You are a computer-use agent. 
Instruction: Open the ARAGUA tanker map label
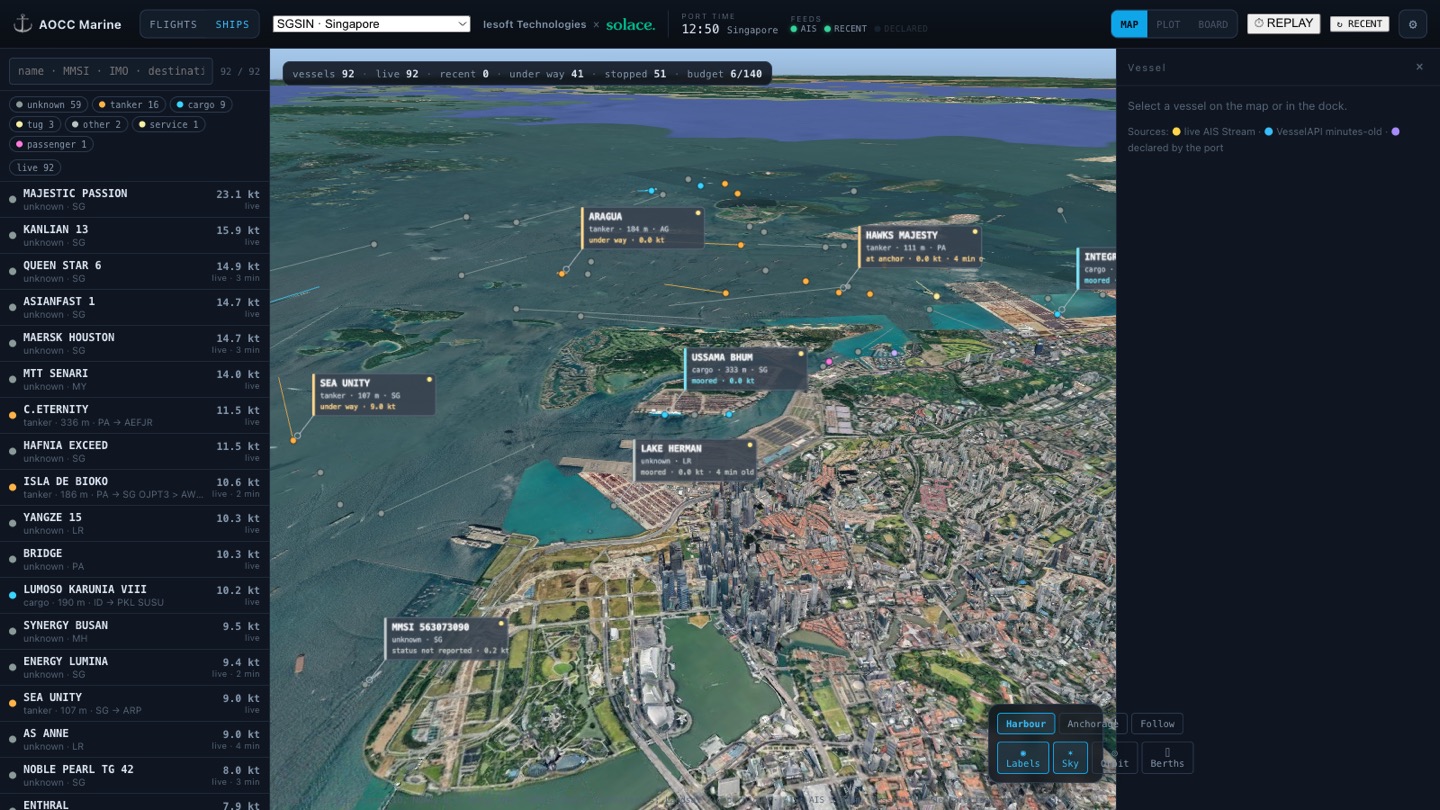pos(643,228)
